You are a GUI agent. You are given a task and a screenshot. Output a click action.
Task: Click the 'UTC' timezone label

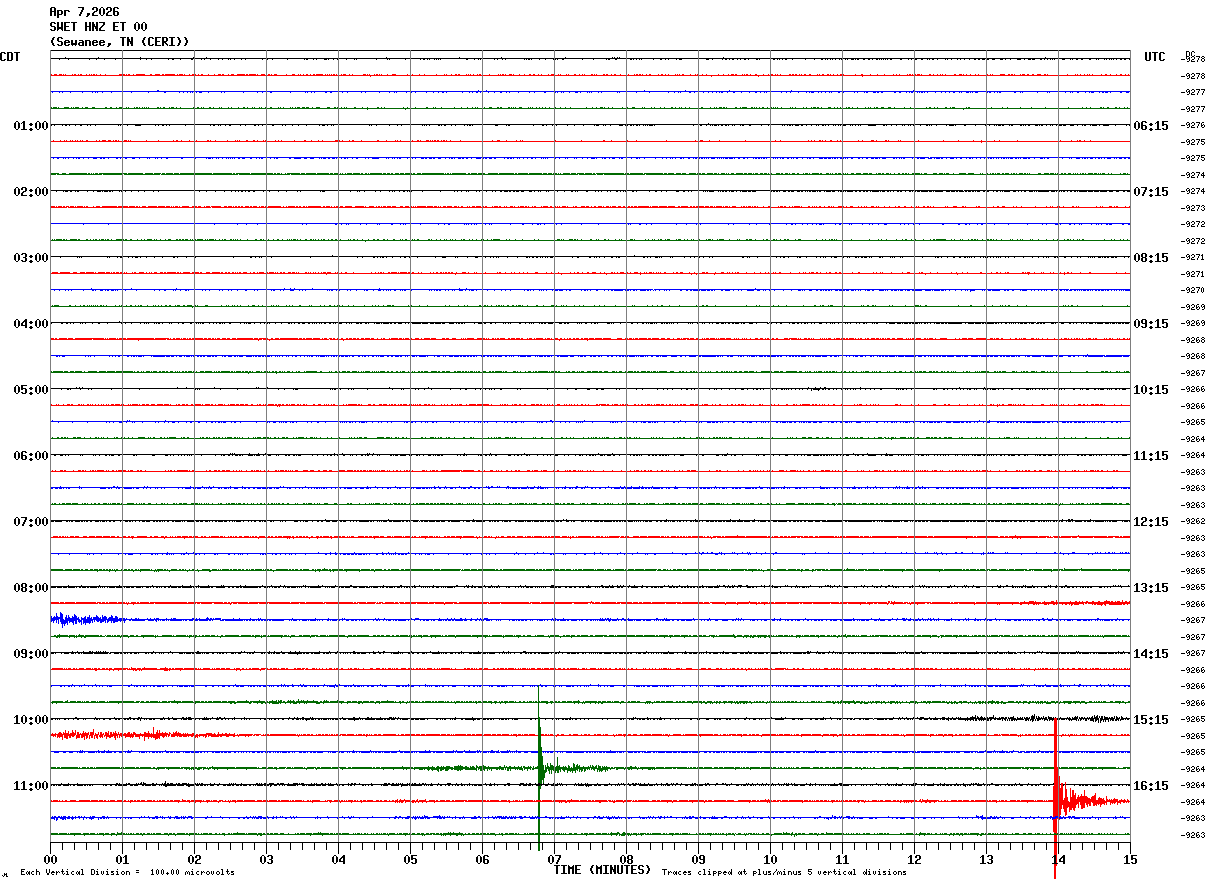coord(1155,57)
